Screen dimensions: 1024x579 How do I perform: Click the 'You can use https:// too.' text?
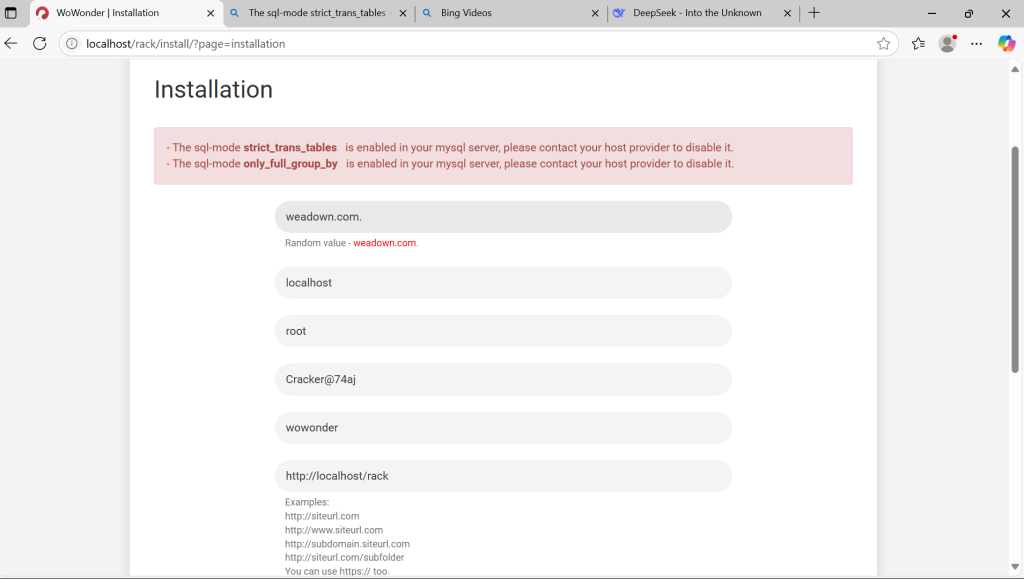click(337, 571)
